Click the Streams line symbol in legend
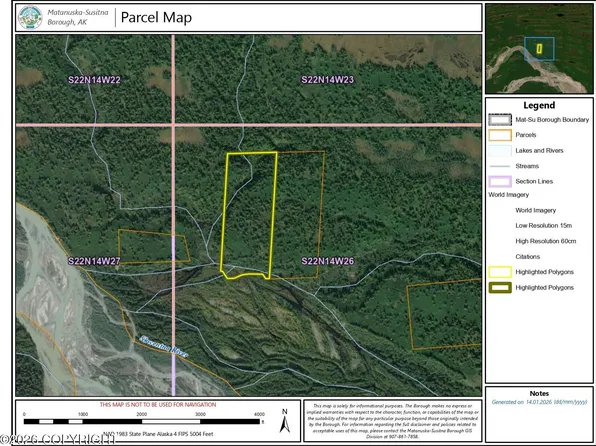The width and height of the screenshot is (596, 446). pos(500,166)
